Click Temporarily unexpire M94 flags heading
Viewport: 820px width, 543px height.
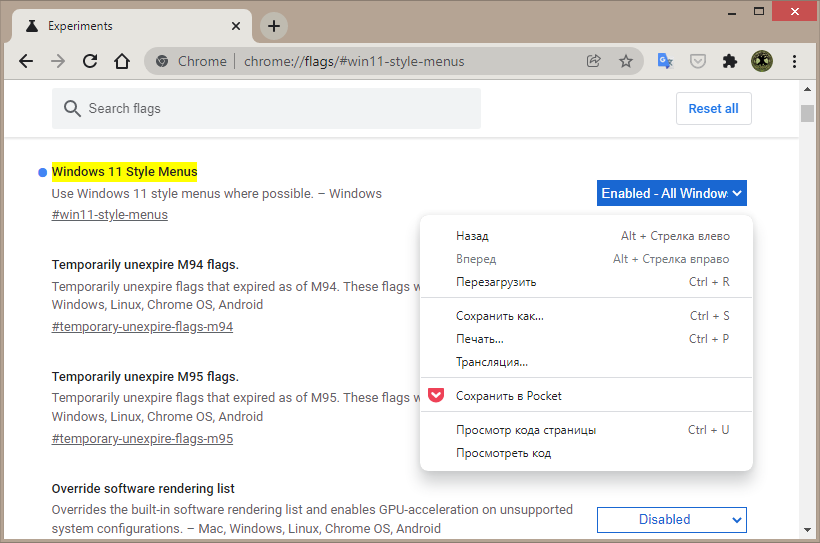click(x=145, y=265)
